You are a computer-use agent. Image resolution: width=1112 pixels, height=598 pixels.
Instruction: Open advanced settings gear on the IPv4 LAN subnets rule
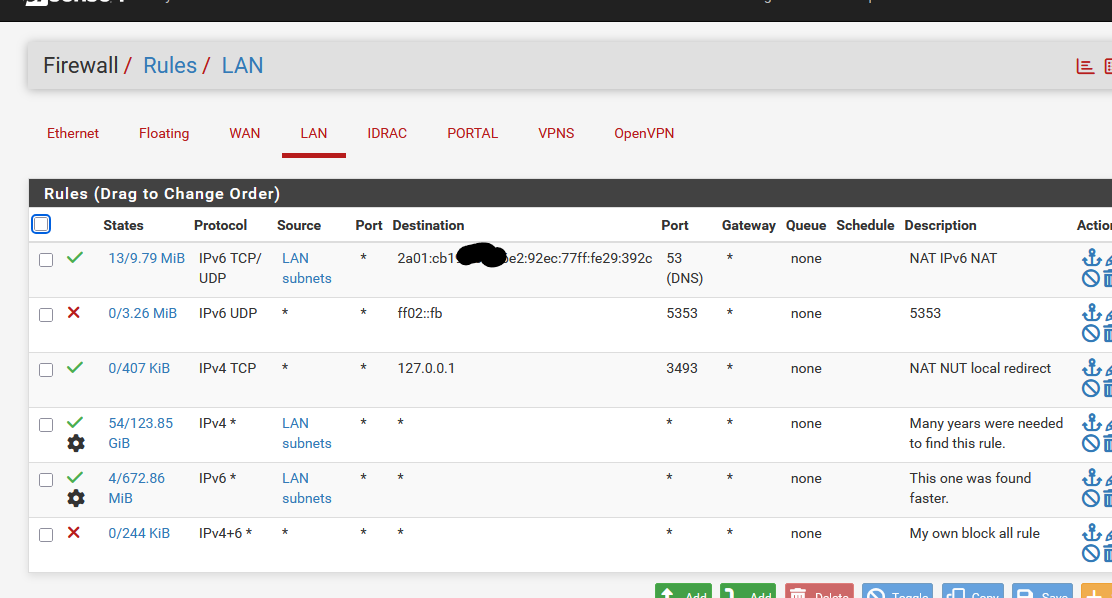point(76,443)
